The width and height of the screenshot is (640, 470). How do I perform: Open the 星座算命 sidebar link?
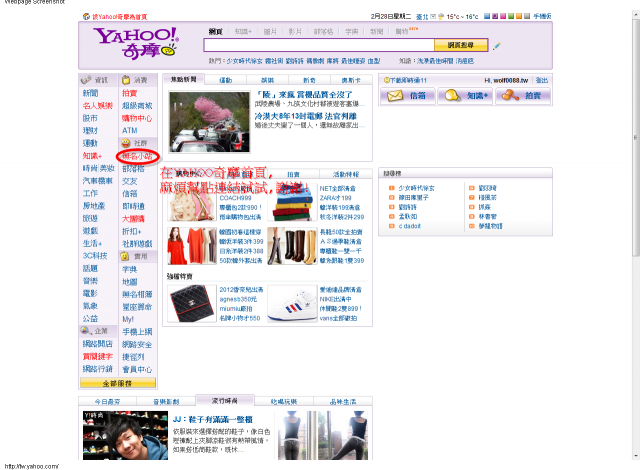[x=137, y=306]
